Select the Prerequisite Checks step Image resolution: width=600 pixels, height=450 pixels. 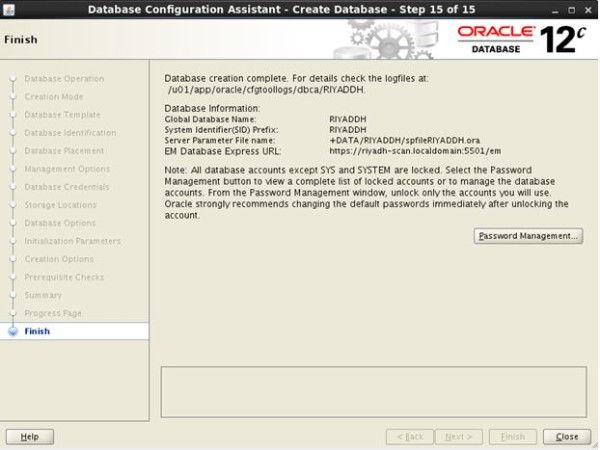pyautogui.click(x=64, y=277)
